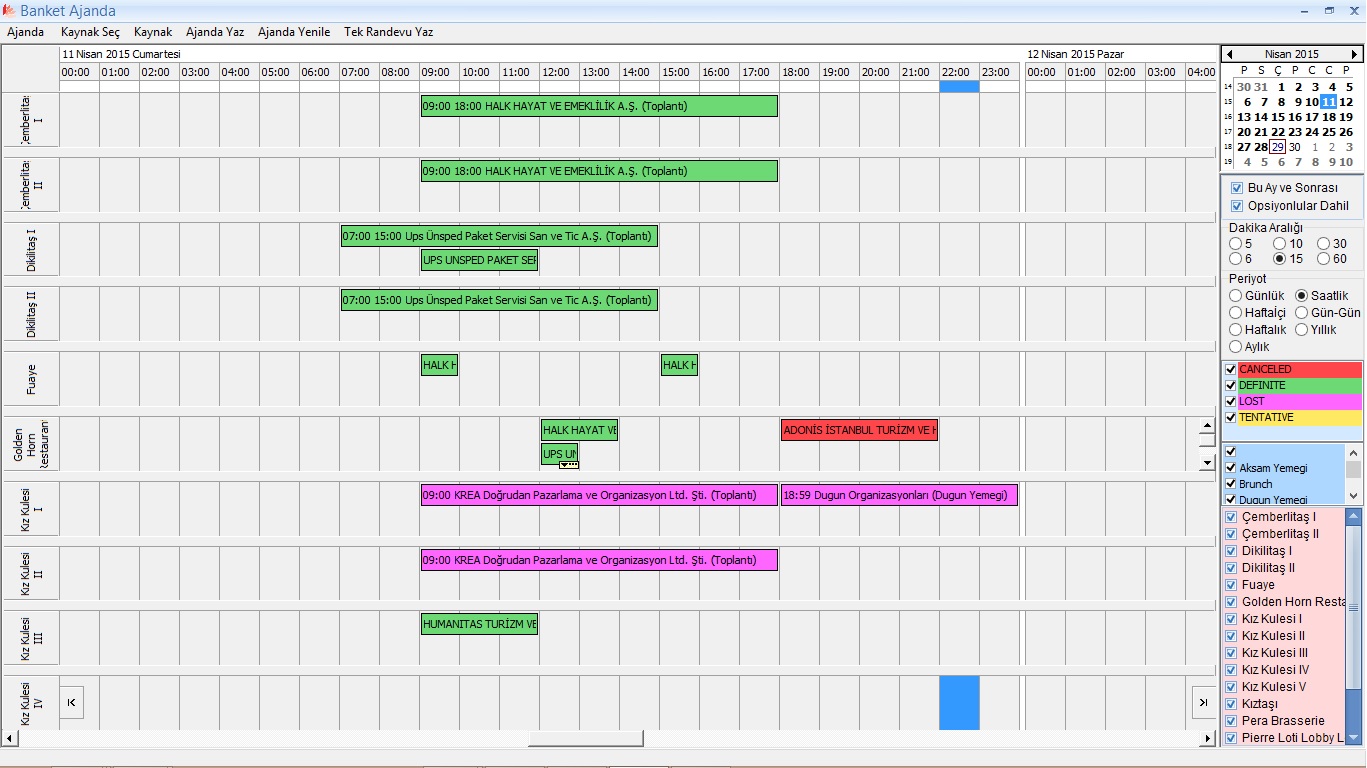Uncheck Kız Kulesi V in room list
1367x768 pixels.
click(x=1232, y=687)
